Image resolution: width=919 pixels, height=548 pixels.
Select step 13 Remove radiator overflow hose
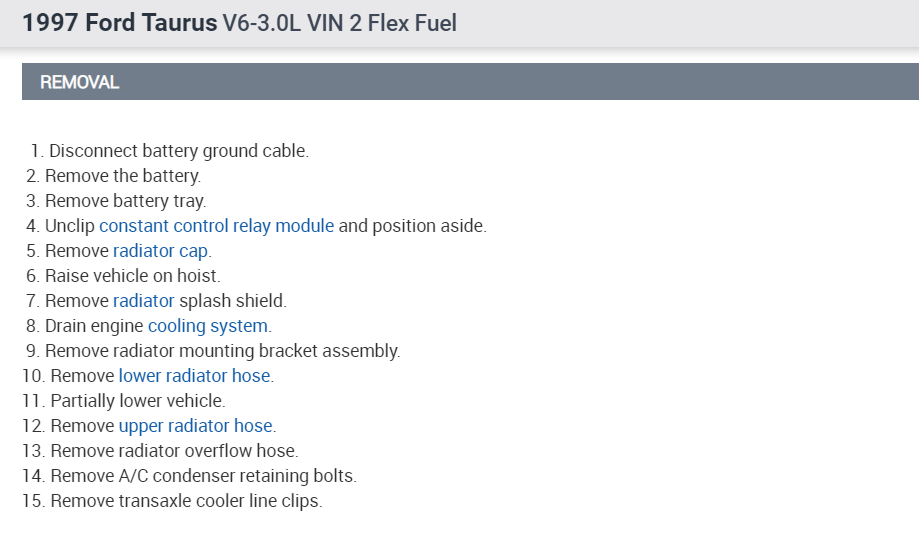tap(174, 451)
